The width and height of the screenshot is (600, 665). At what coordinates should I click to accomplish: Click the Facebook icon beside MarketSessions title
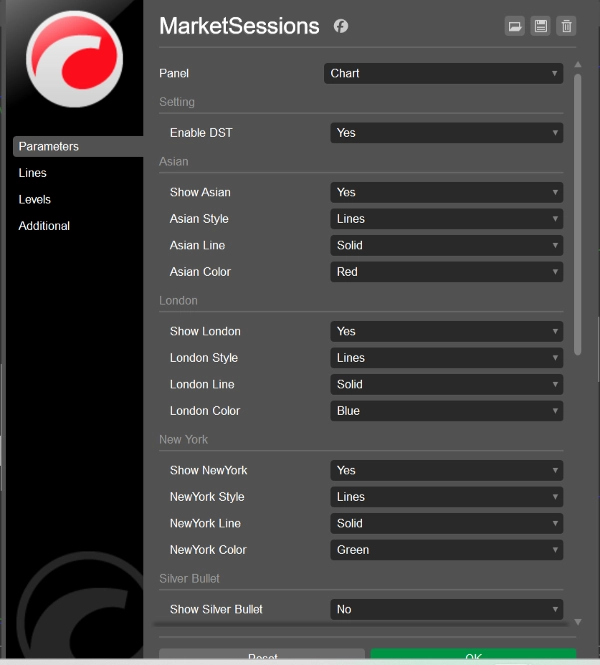click(x=341, y=27)
